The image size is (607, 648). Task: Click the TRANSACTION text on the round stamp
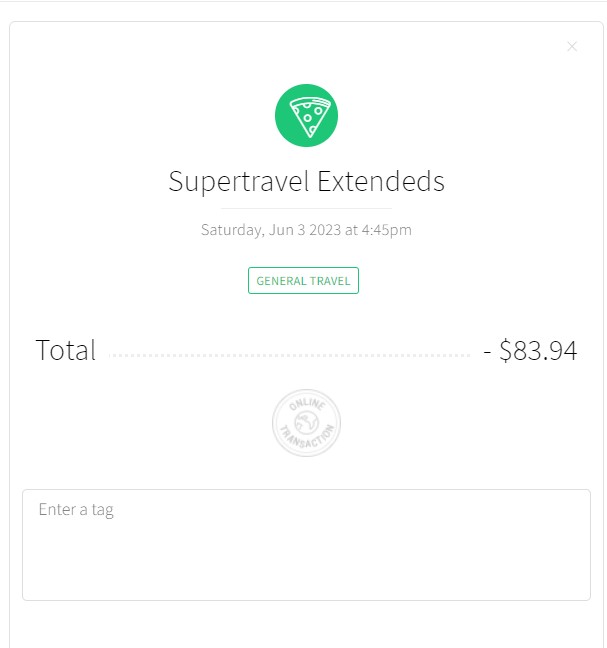(x=307, y=438)
